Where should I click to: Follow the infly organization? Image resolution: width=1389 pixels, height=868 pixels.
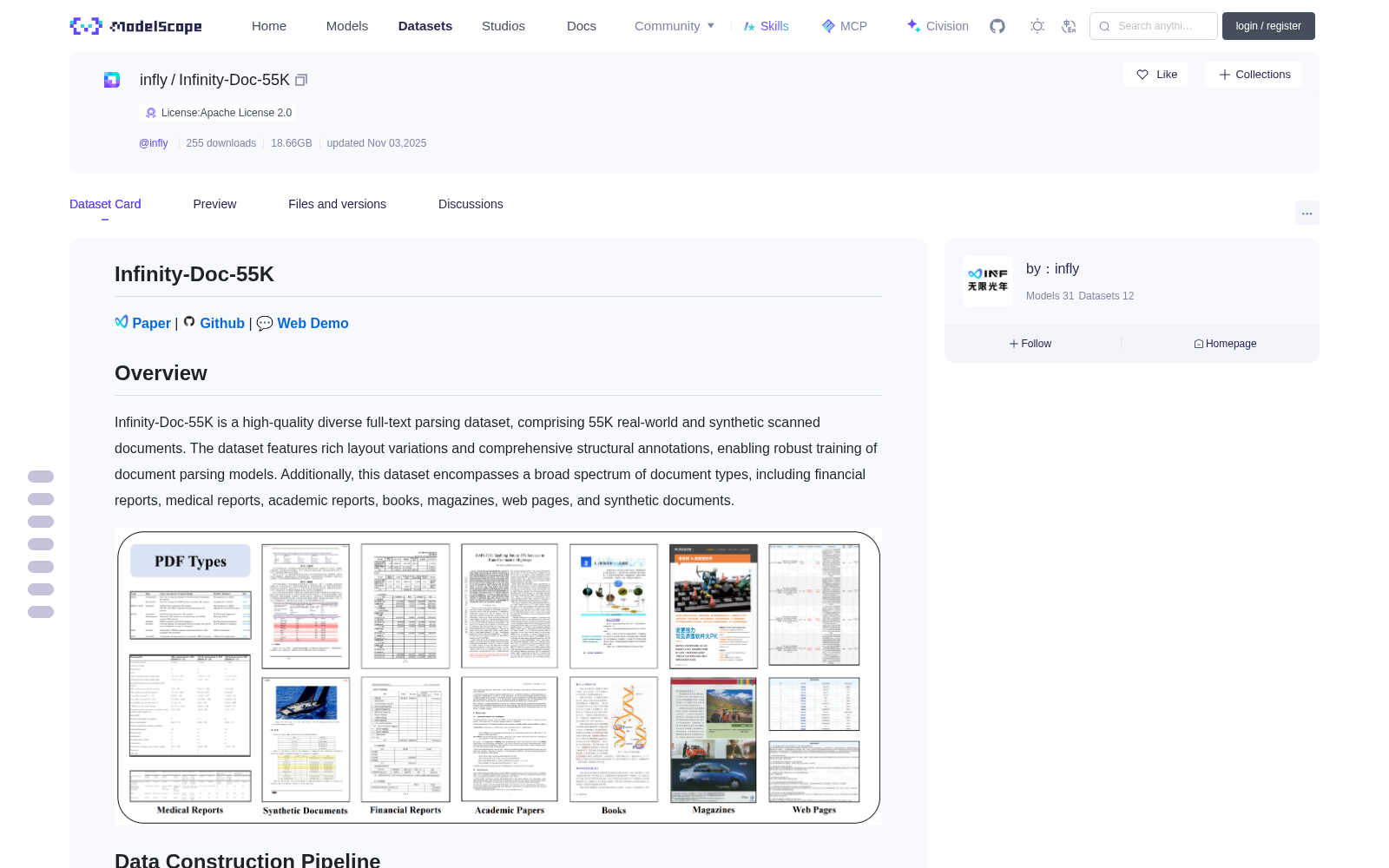[1030, 344]
